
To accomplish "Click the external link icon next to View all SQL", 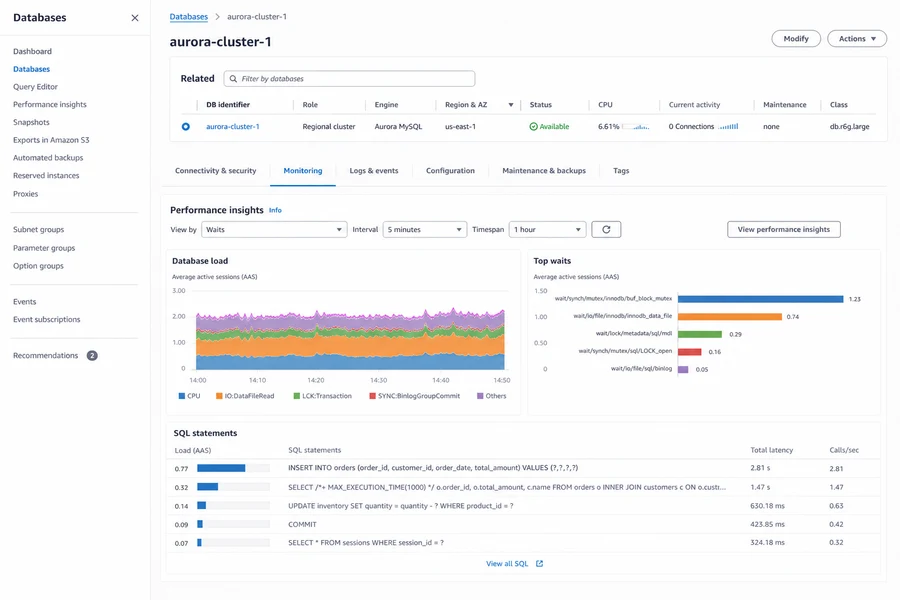I will pos(540,564).
